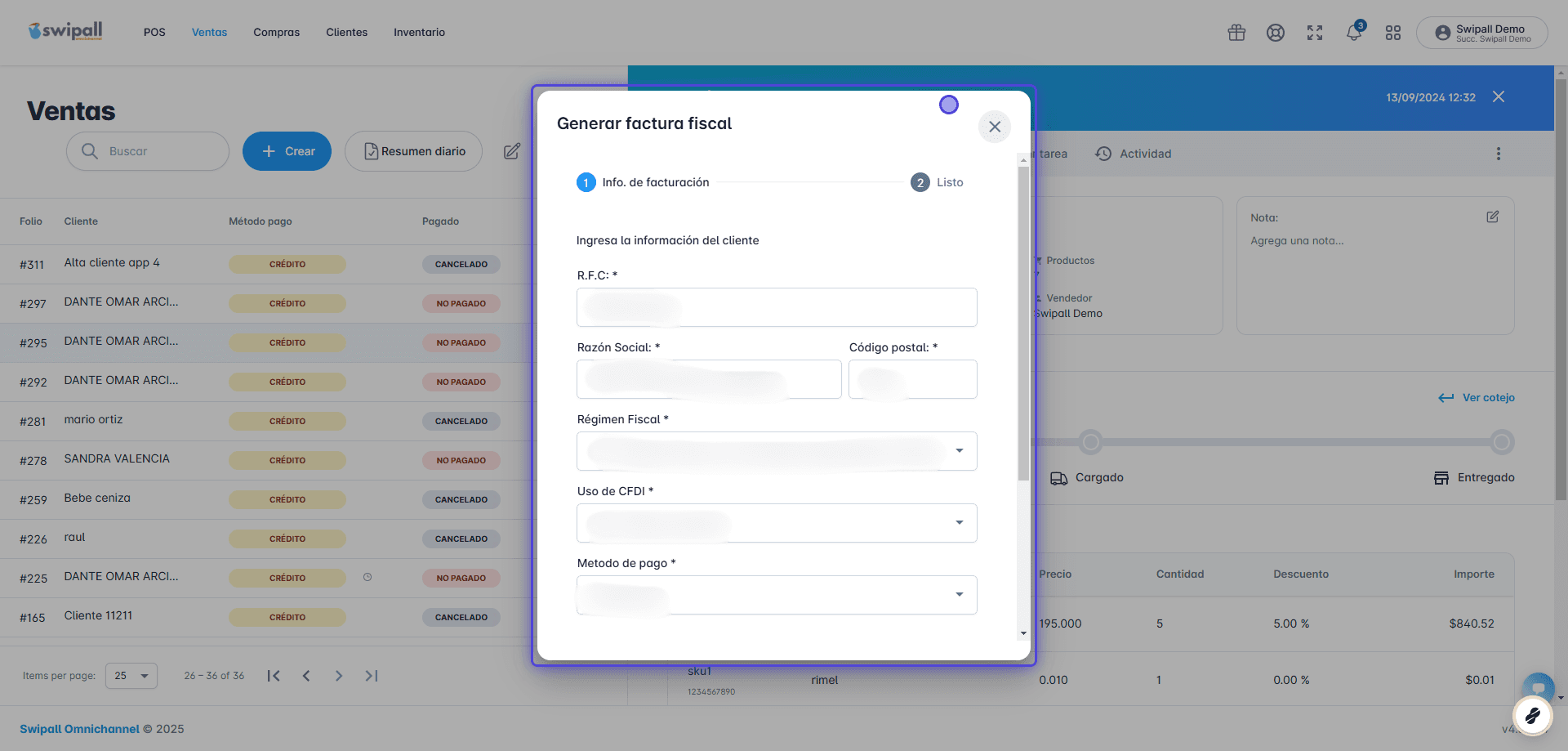Open the POS menu
This screenshot has height=751, width=1568.
point(154,33)
